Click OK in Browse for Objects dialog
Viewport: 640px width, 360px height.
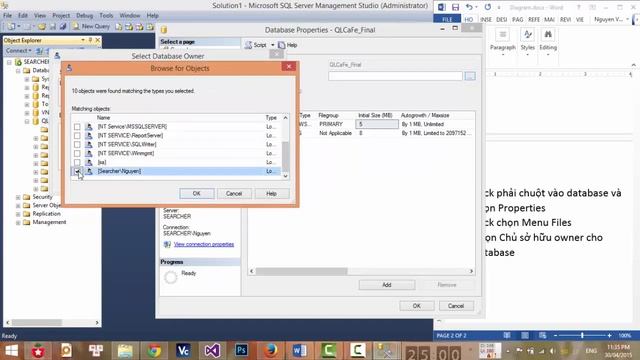[197, 193]
